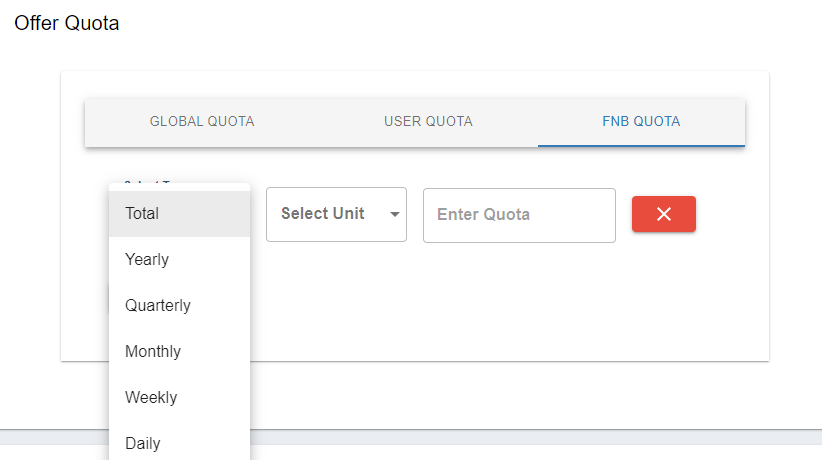Screen dimensions: 822x460
Task: Open the User Quota tab
Action: [428, 122]
